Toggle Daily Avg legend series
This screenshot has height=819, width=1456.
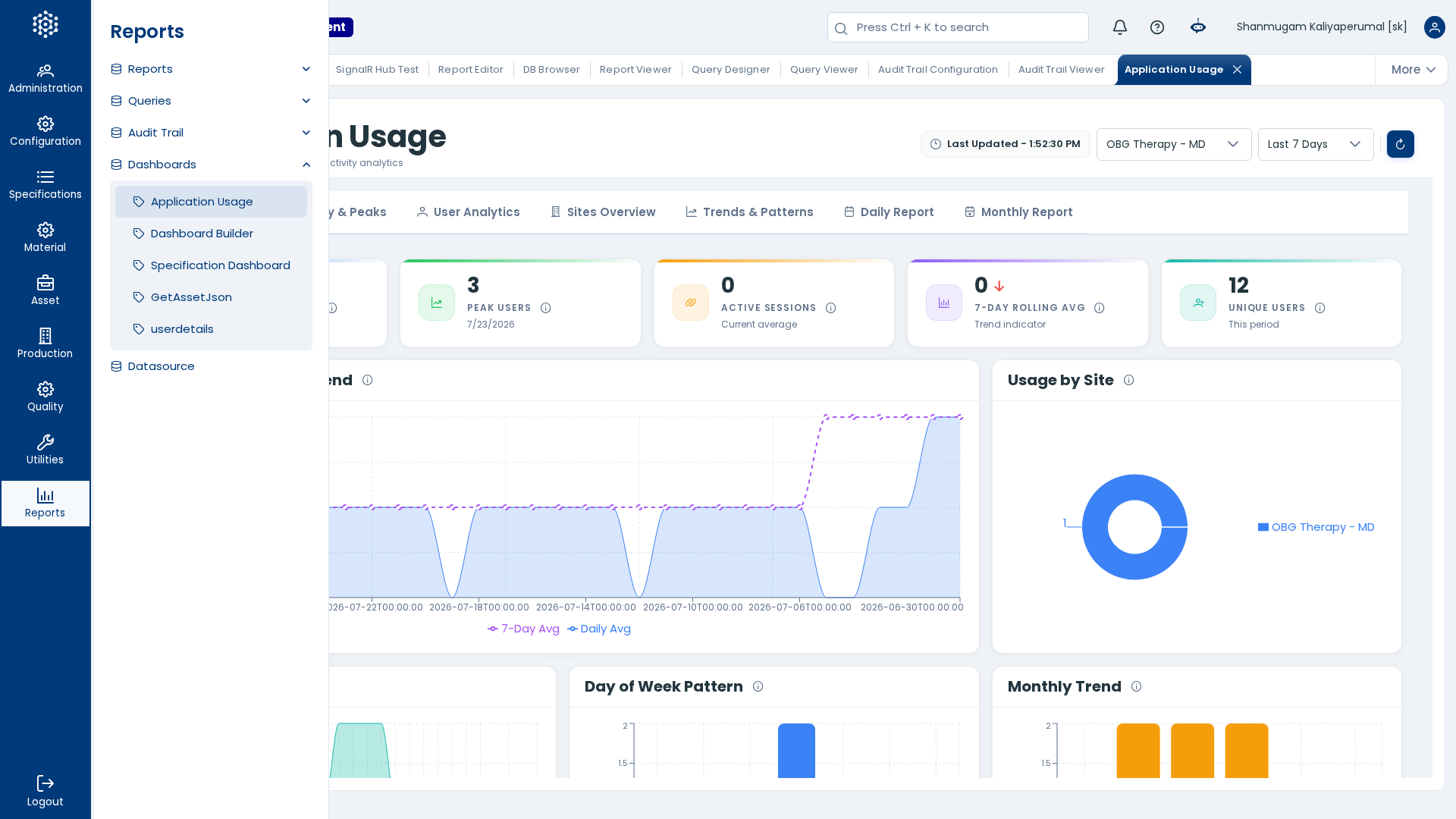pyautogui.click(x=599, y=629)
